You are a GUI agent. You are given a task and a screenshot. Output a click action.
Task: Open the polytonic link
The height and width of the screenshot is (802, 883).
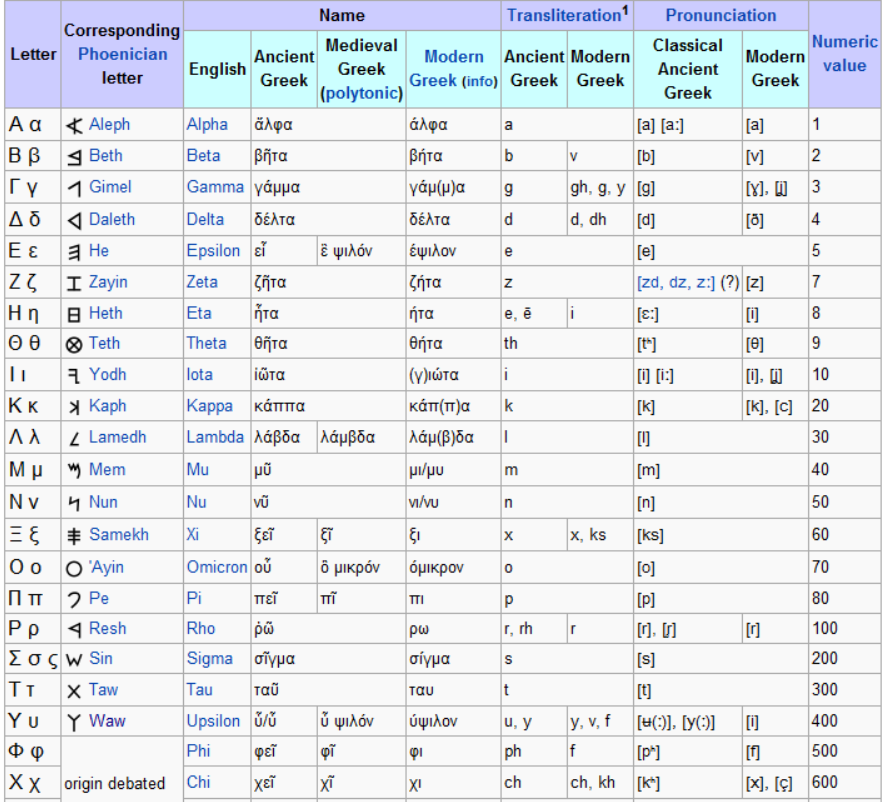coord(362,93)
